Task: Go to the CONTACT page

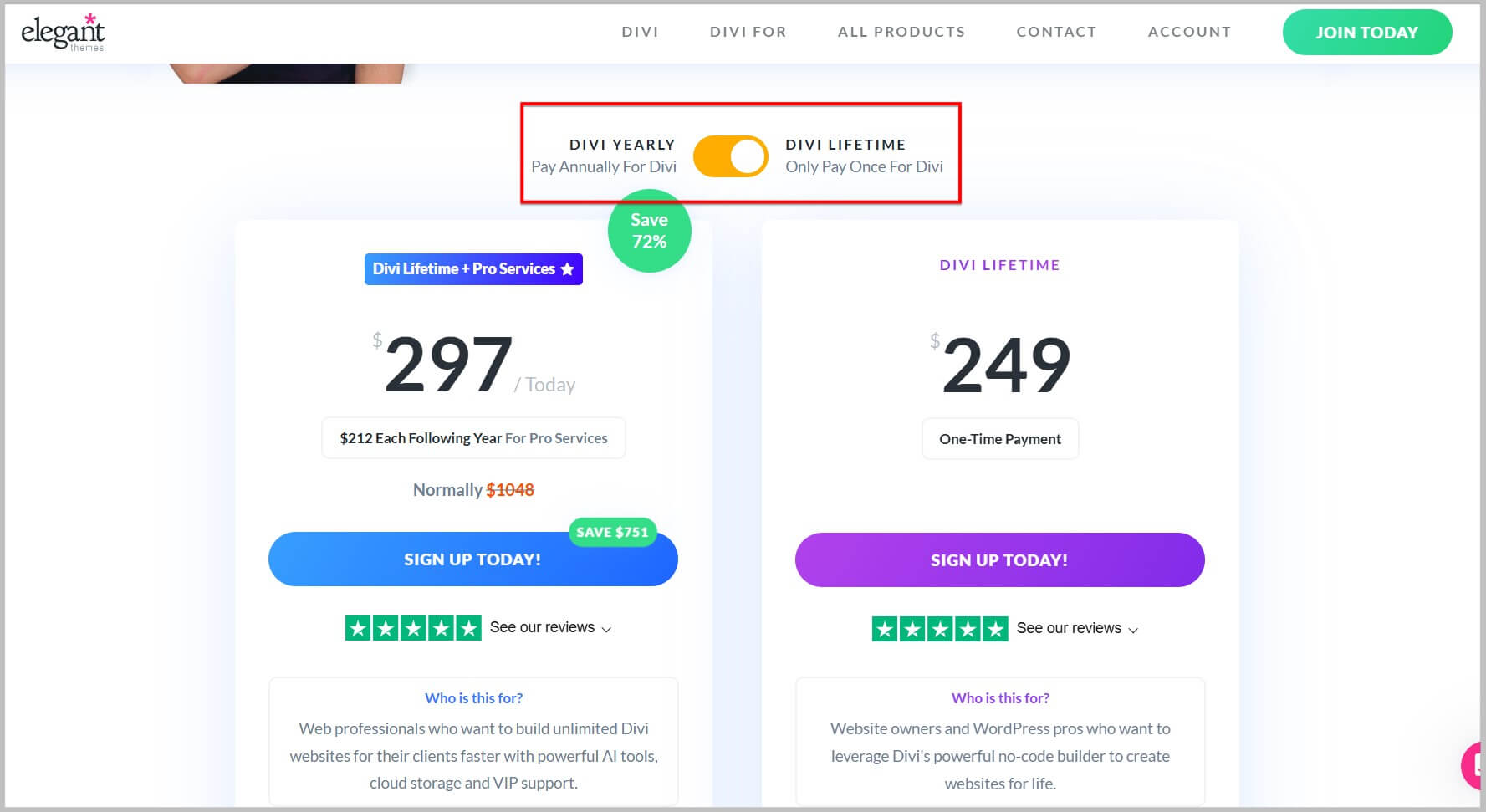Action: 1056,32
